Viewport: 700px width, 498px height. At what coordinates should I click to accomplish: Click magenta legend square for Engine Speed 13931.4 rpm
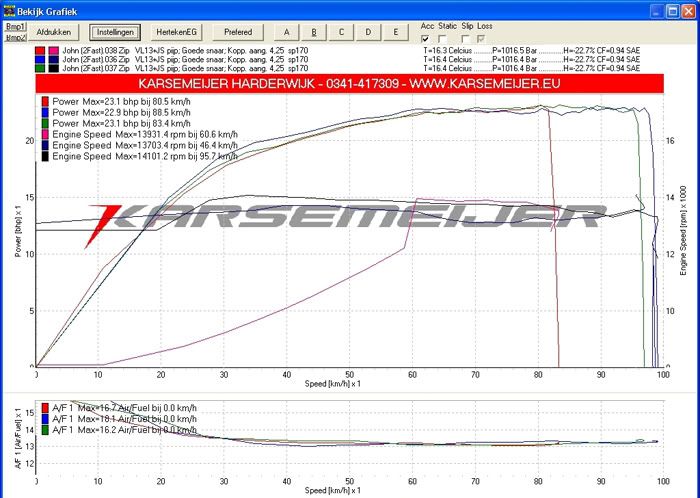(45, 134)
